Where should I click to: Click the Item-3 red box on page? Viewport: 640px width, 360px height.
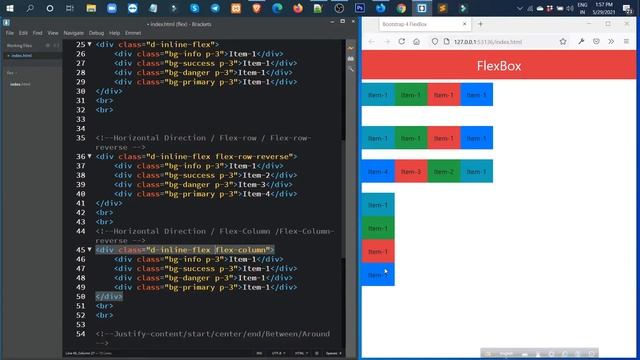coord(411,171)
